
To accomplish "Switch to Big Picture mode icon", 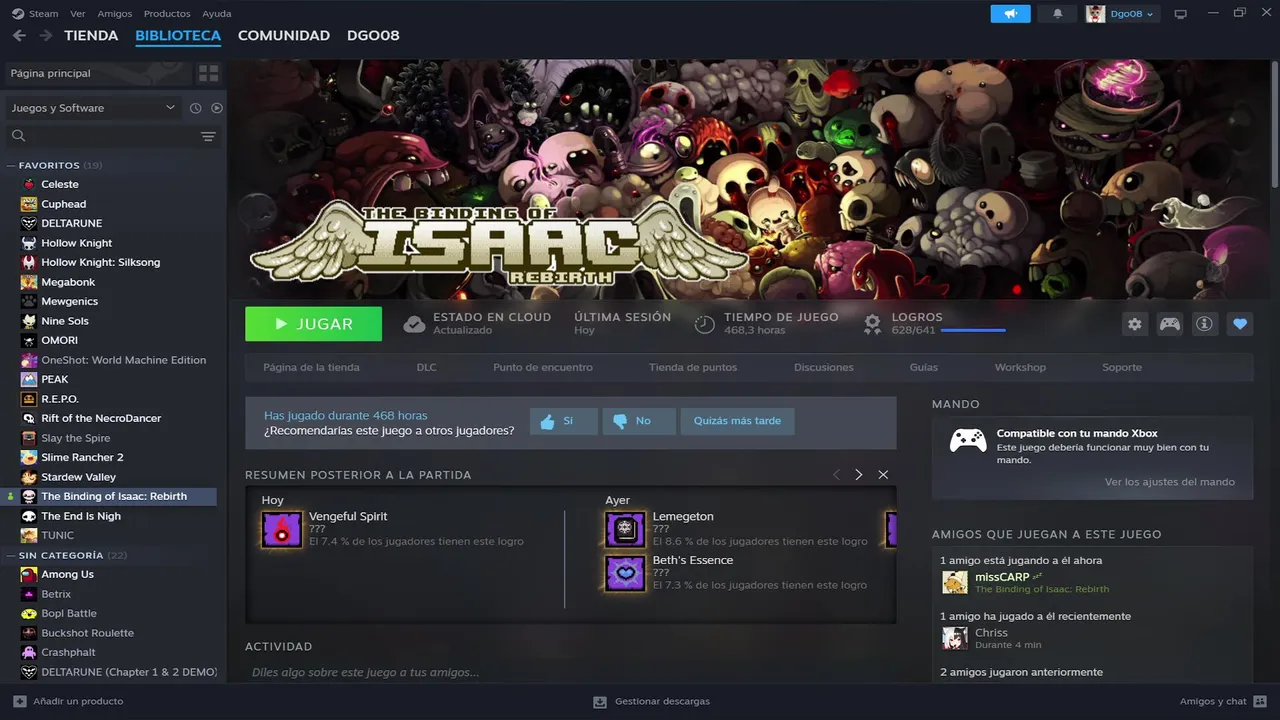I will pos(1180,14).
